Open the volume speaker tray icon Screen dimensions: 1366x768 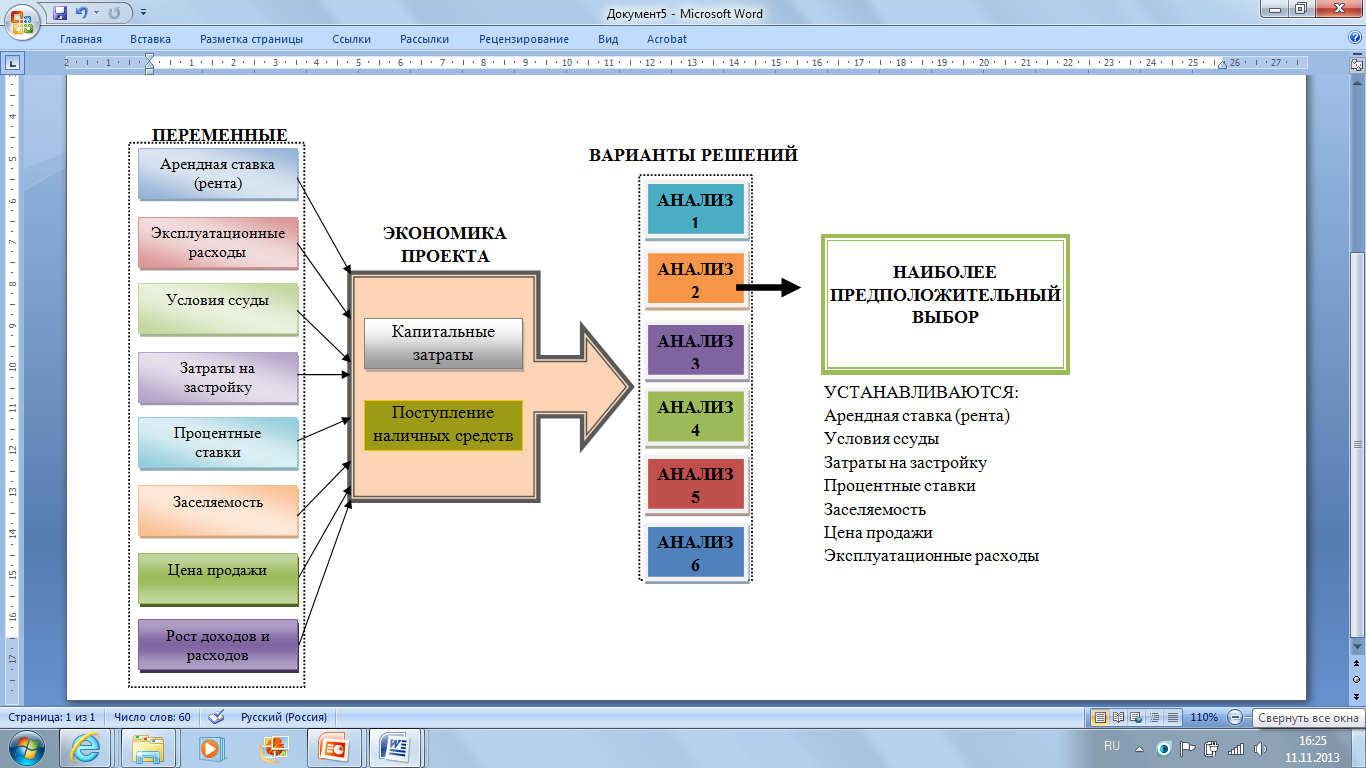[1258, 748]
